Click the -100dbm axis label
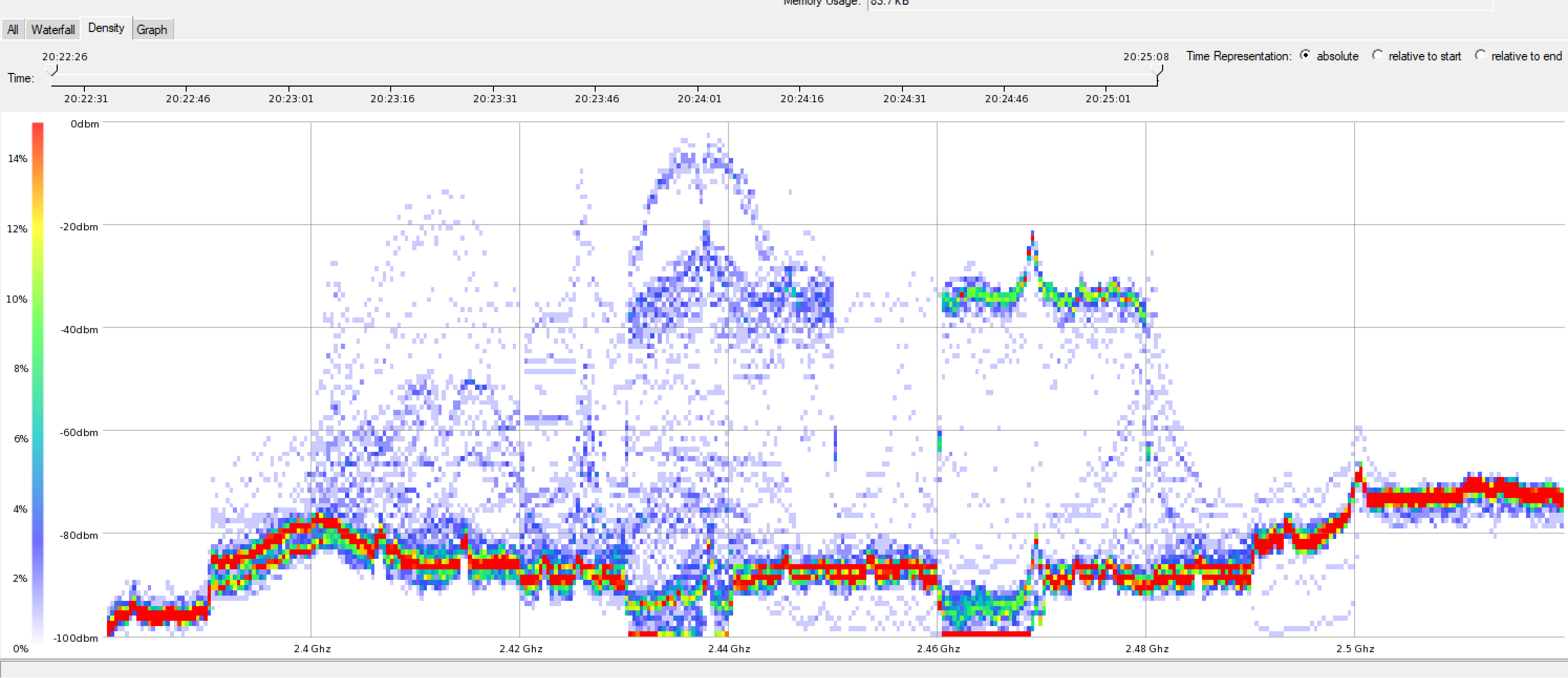 76,638
